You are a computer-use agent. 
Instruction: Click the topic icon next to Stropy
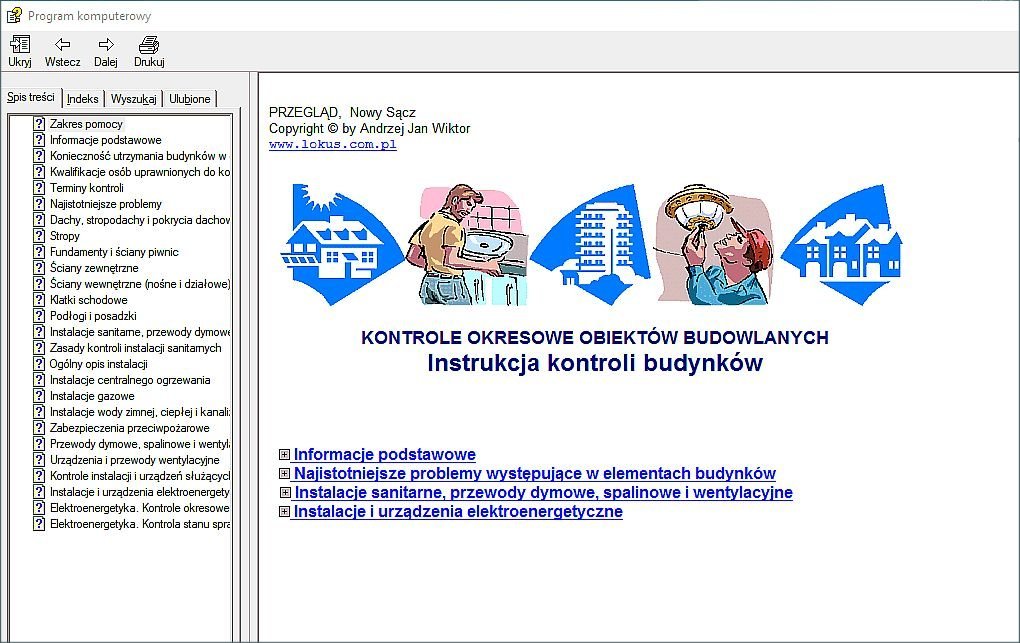39,236
